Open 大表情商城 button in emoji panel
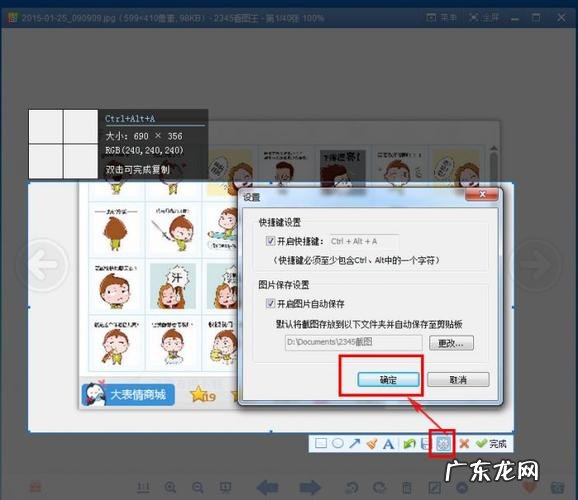The height and width of the screenshot is (500, 578). click(x=128, y=395)
